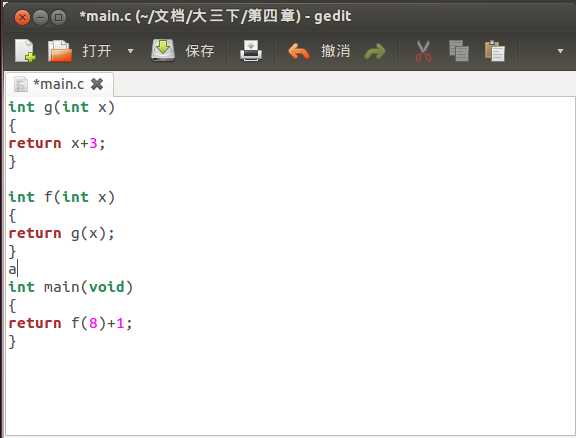Click the line 'return f(8)+1;'
This screenshot has width=576, height=438.
point(70,323)
